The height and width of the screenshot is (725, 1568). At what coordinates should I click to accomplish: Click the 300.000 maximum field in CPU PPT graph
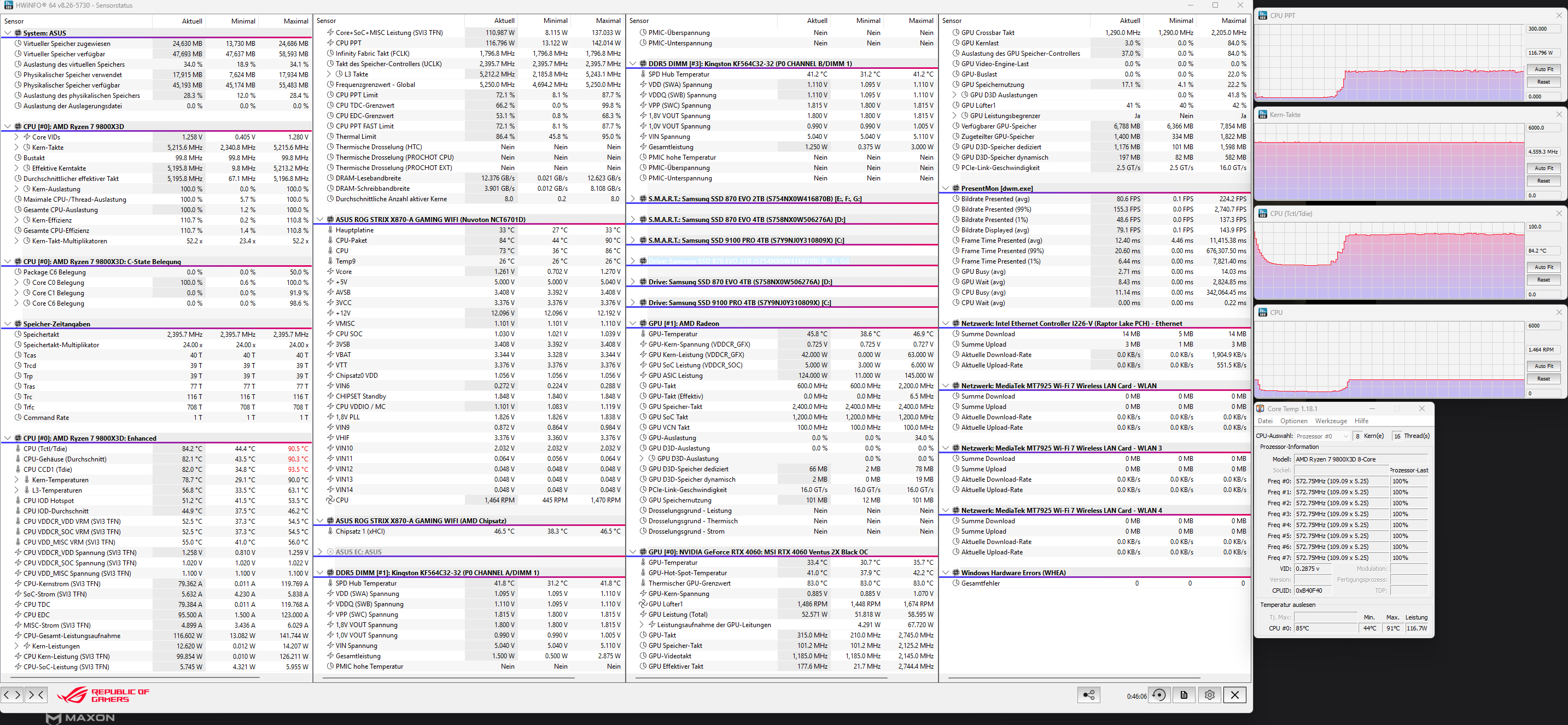click(x=1543, y=28)
